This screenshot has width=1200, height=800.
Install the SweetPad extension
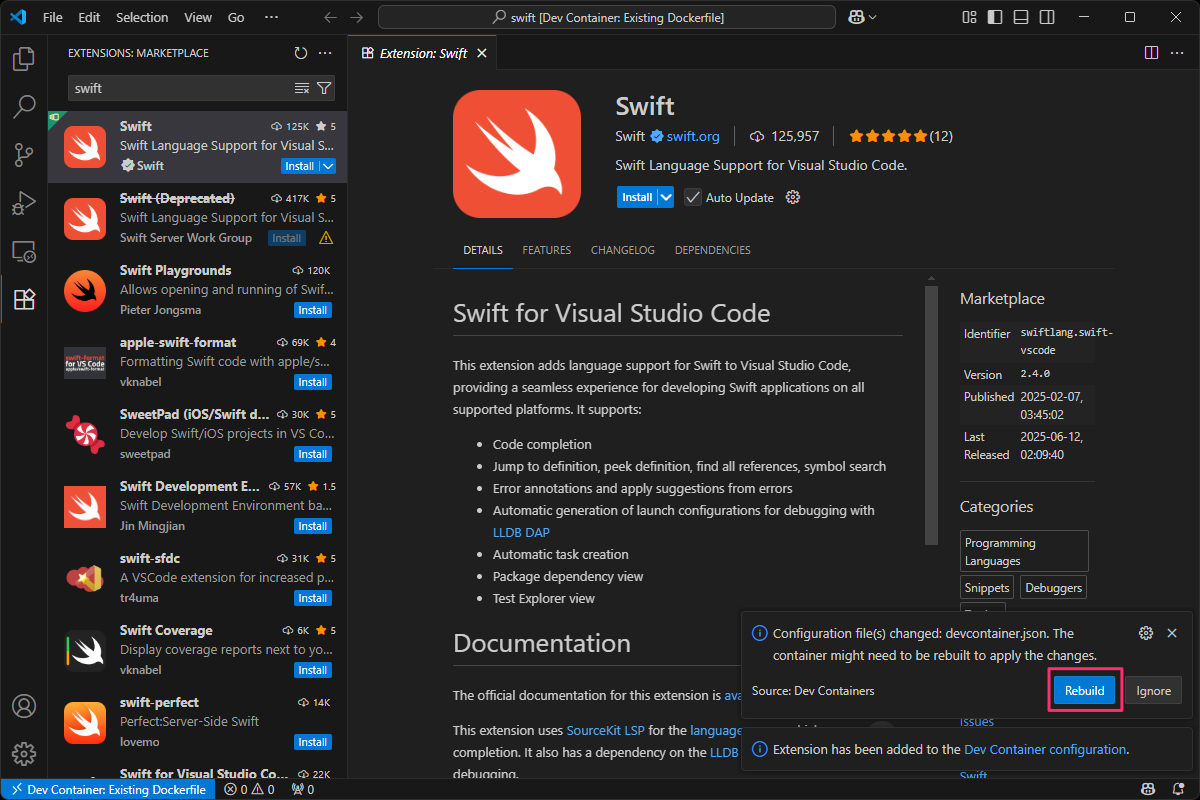tap(313, 454)
